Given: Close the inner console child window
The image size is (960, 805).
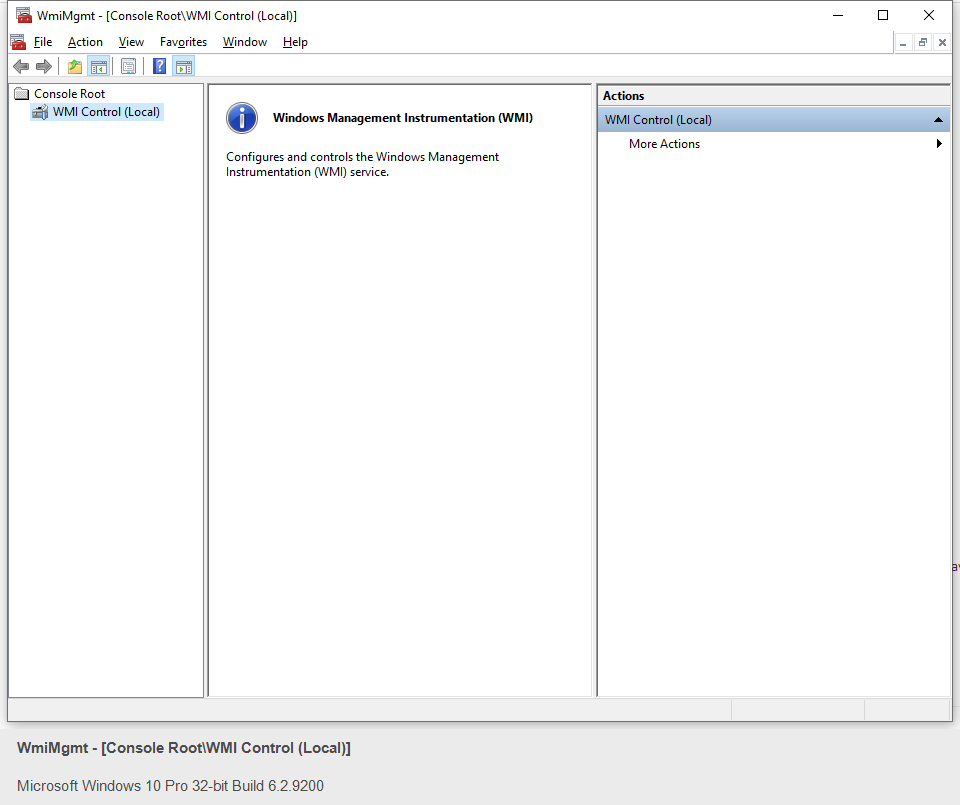Looking at the screenshot, I should click(x=942, y=43).
